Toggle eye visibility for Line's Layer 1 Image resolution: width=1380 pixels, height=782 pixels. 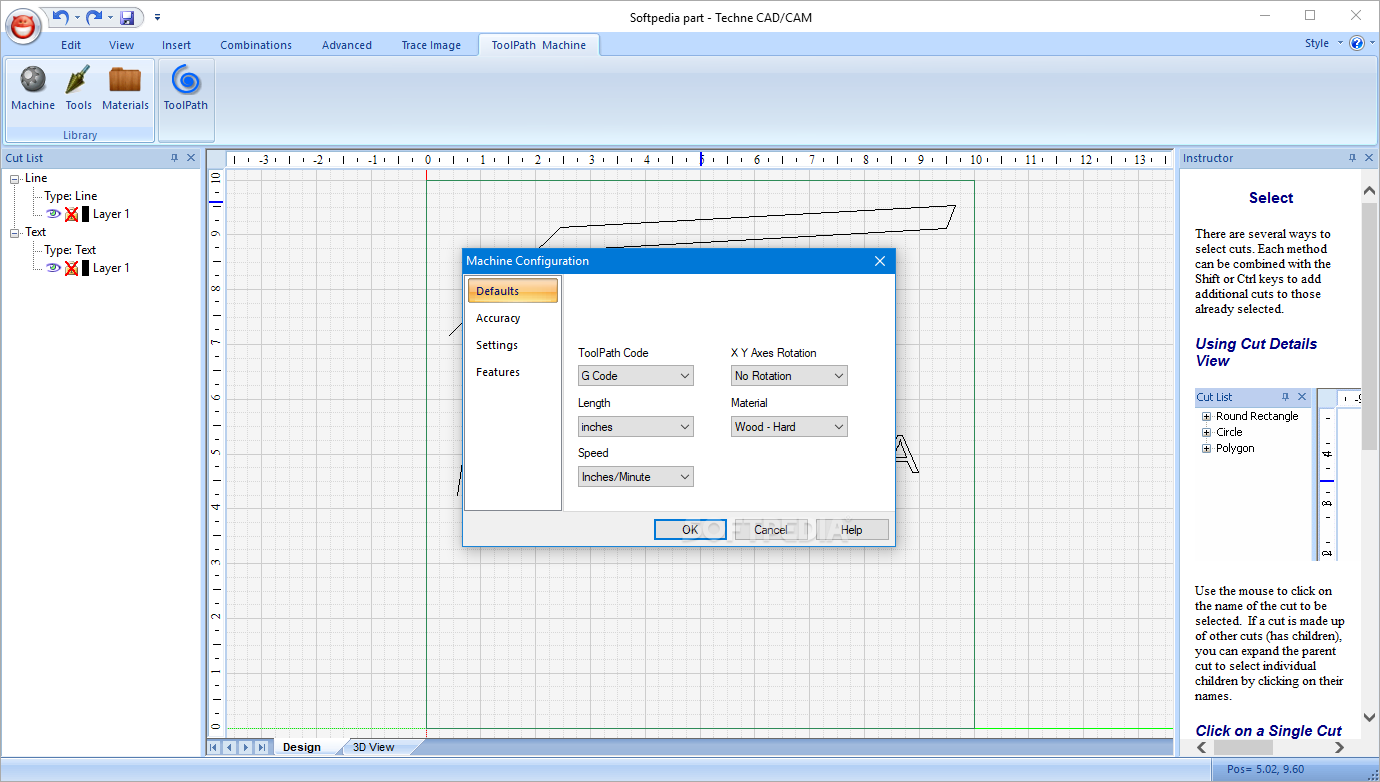[54, 214]
